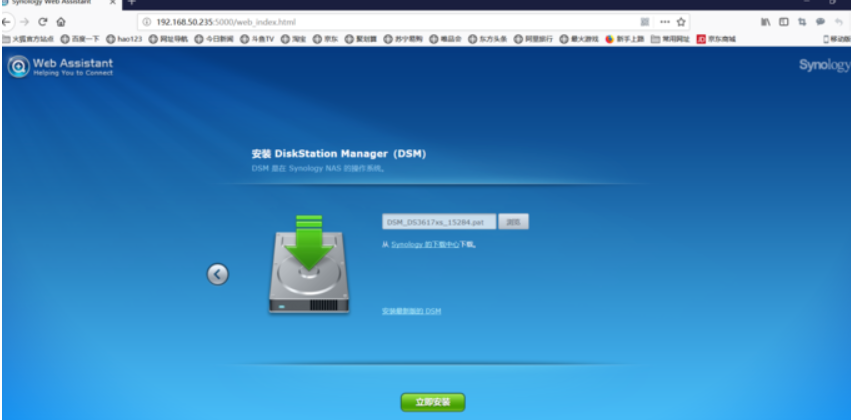Open the Synology 的下载中心 download link
This screenshot has height=420, width=851.
[x=426, y=245]
